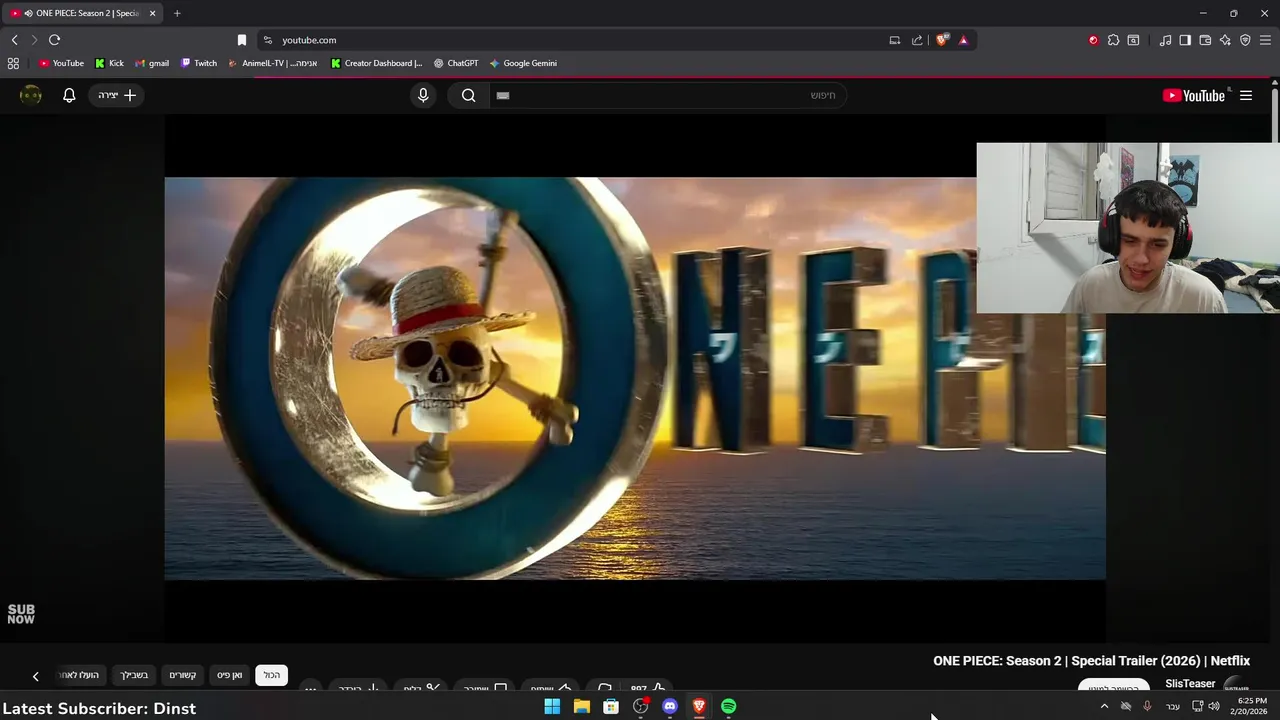Open Discord from the taskbar
Screen dimensions: 1280x720
(670, 707)
